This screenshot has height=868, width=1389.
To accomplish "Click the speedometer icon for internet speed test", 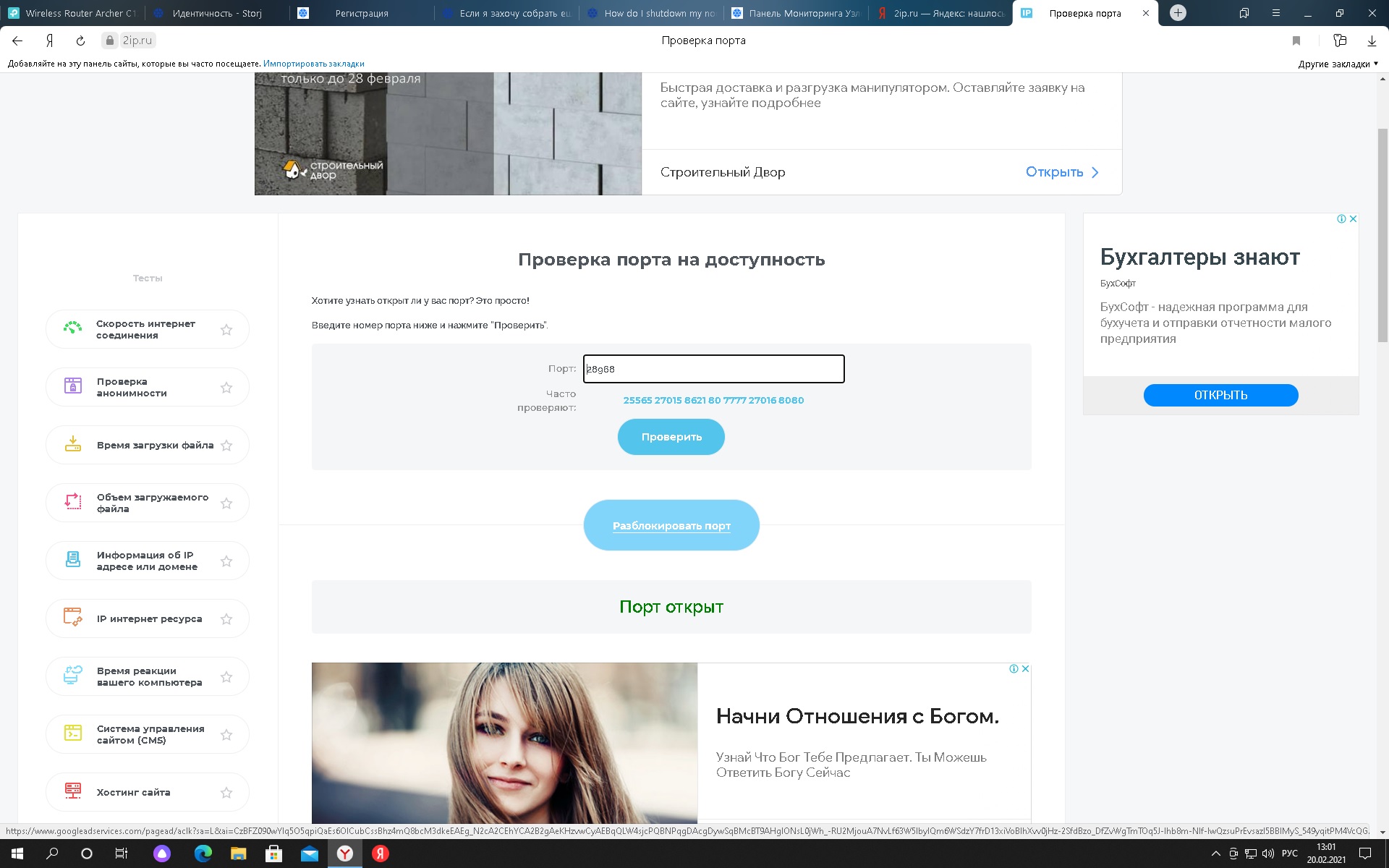I will point(72,328).
